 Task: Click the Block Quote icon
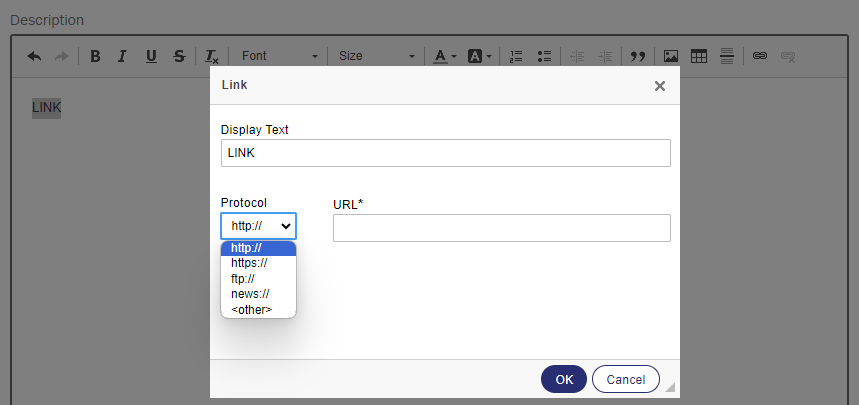637,56
